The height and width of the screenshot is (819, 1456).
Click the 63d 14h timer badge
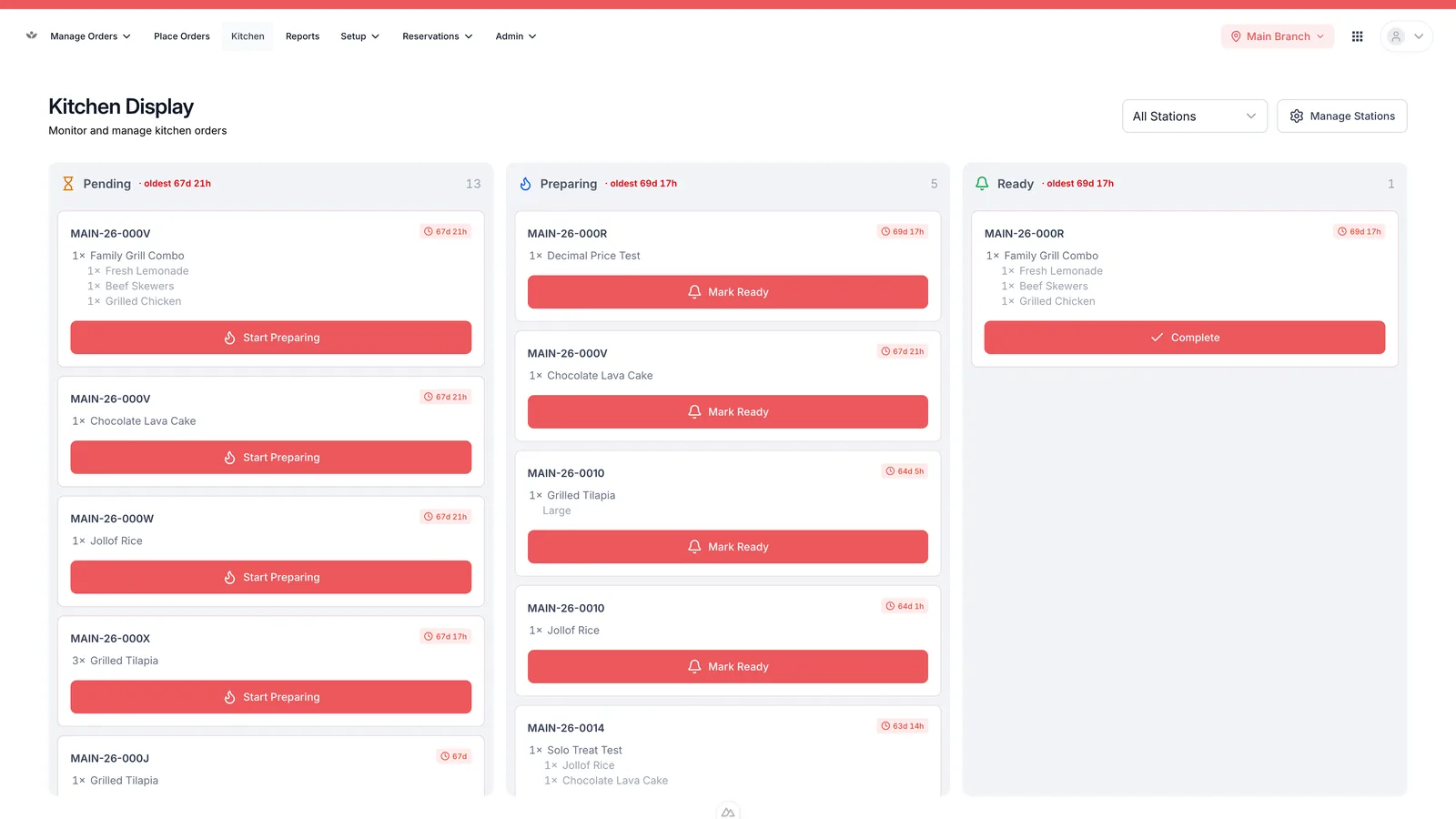(x=903, y=726)
